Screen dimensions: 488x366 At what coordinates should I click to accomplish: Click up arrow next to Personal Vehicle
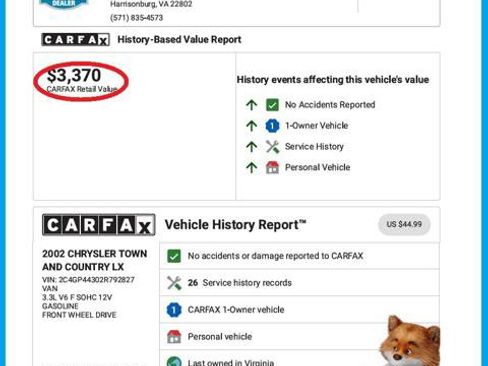tap(252, 167)
